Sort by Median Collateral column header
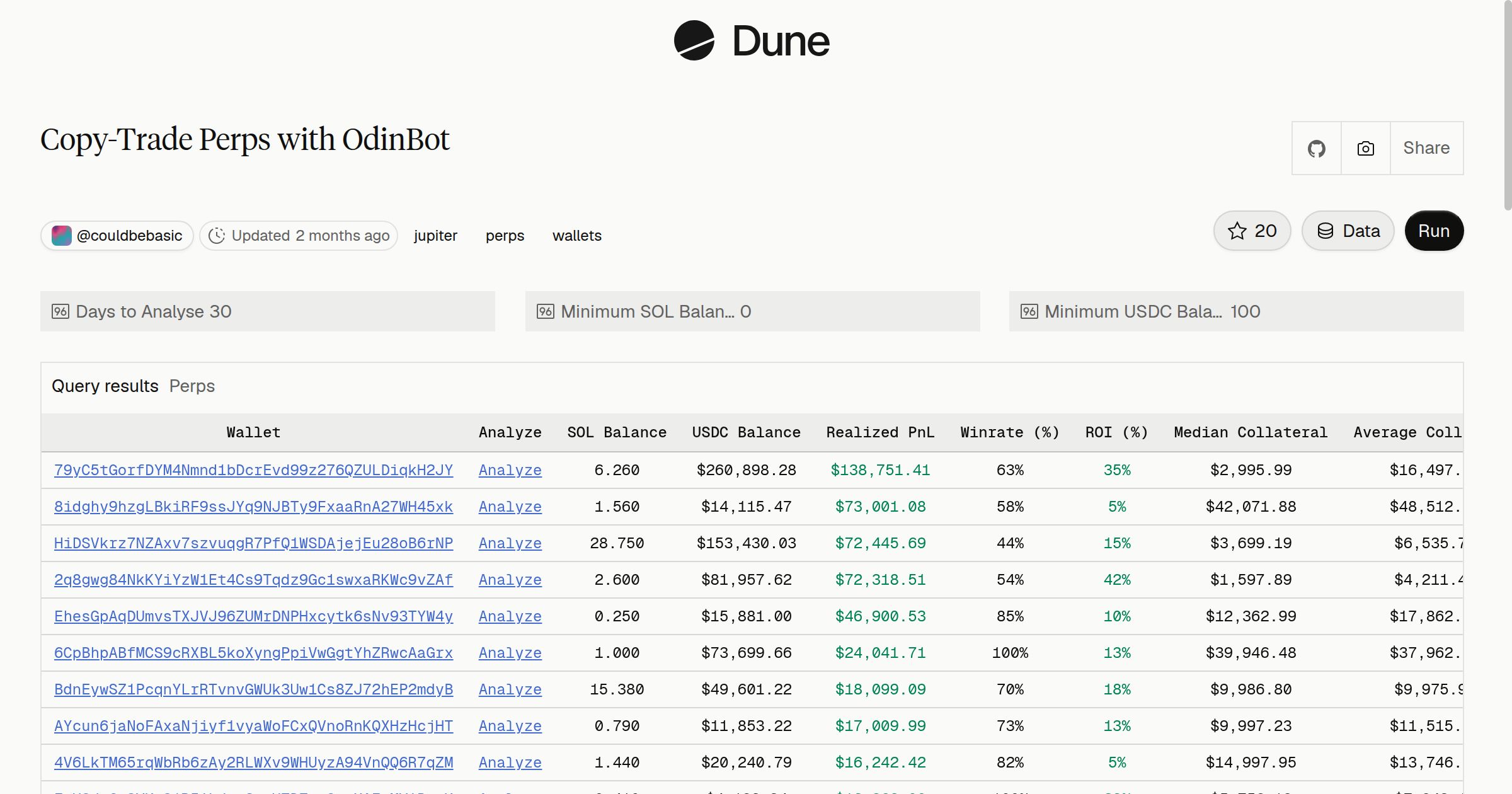 pyautogui.click(x=1251, y=432)
